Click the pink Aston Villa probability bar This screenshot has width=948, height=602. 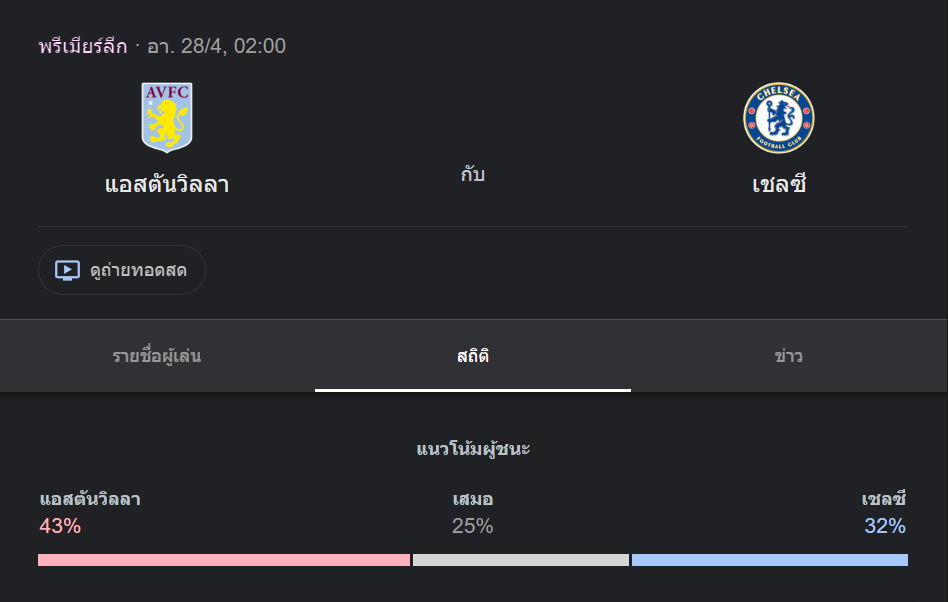click(223, 560)
